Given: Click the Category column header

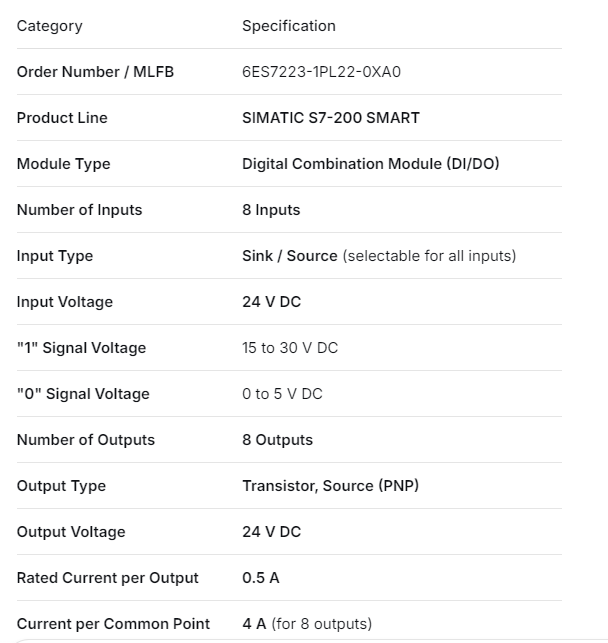Looking at the screenshot, I should click(x=49, y=26).
